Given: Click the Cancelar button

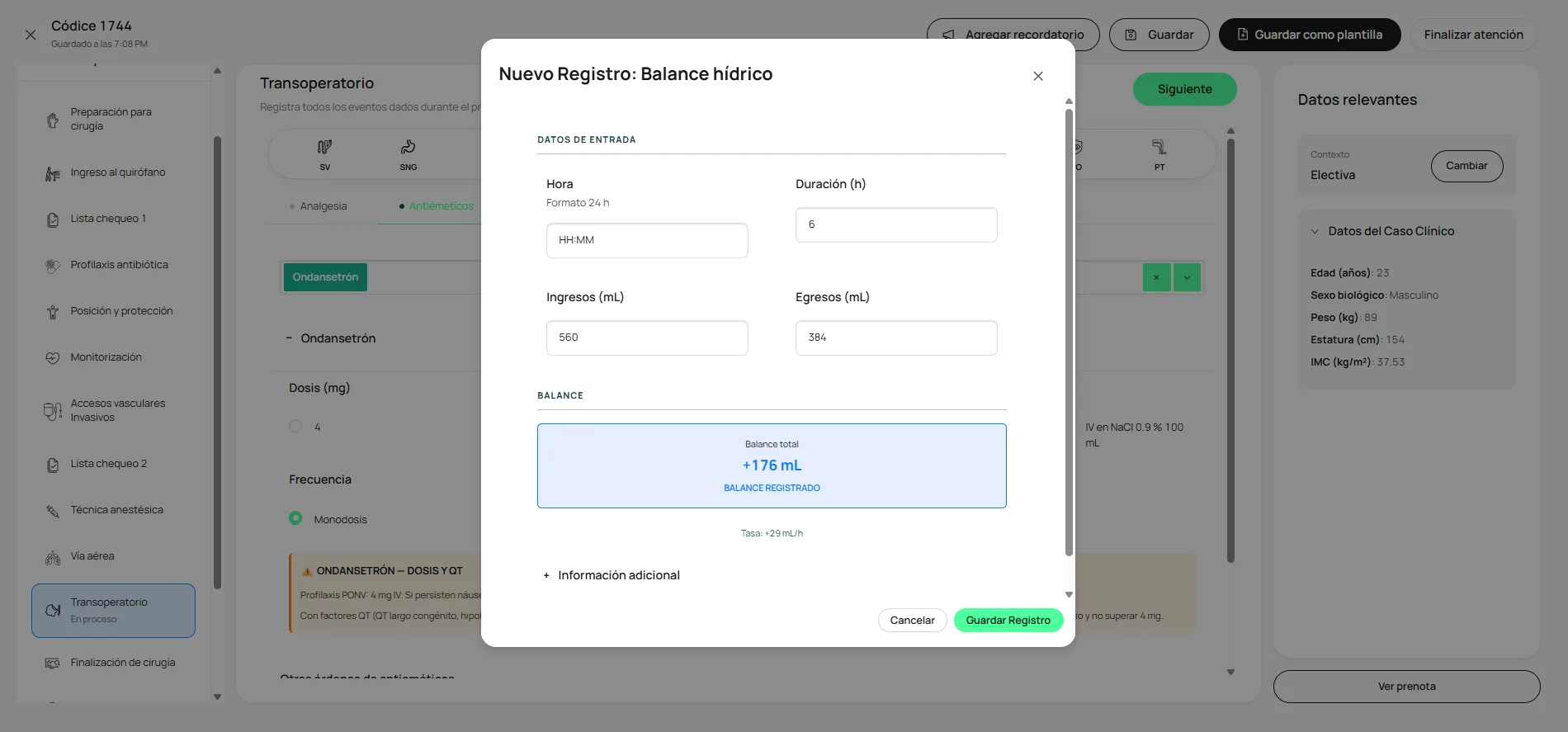Looking at the screenshot, I should tap(912, 621).
